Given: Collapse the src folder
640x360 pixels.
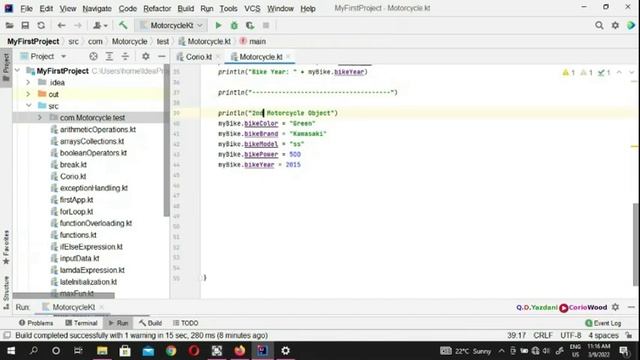Looking at the screenshot, I should pos(29,106).
